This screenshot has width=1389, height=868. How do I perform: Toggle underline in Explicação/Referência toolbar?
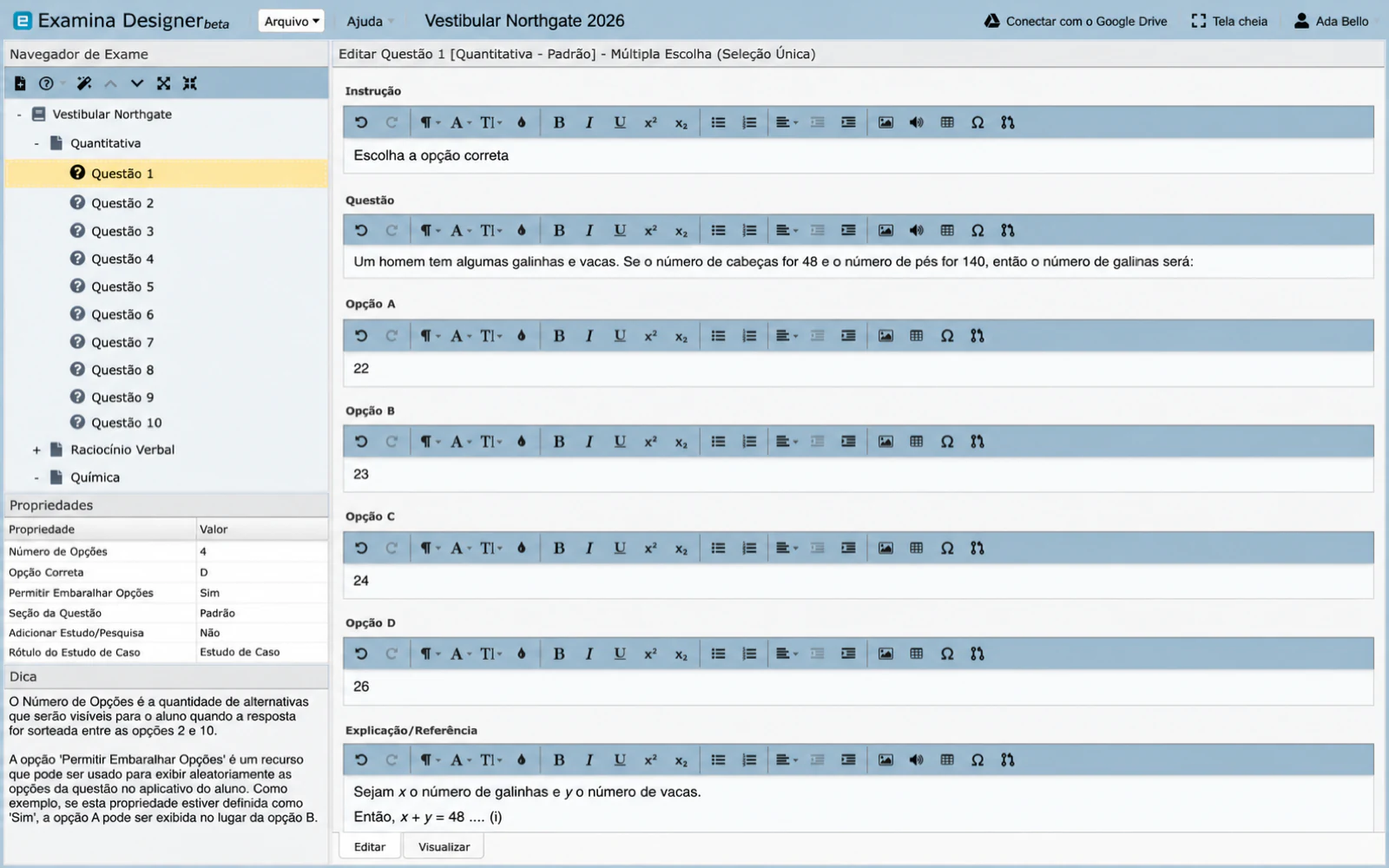(x=620, y=759)
